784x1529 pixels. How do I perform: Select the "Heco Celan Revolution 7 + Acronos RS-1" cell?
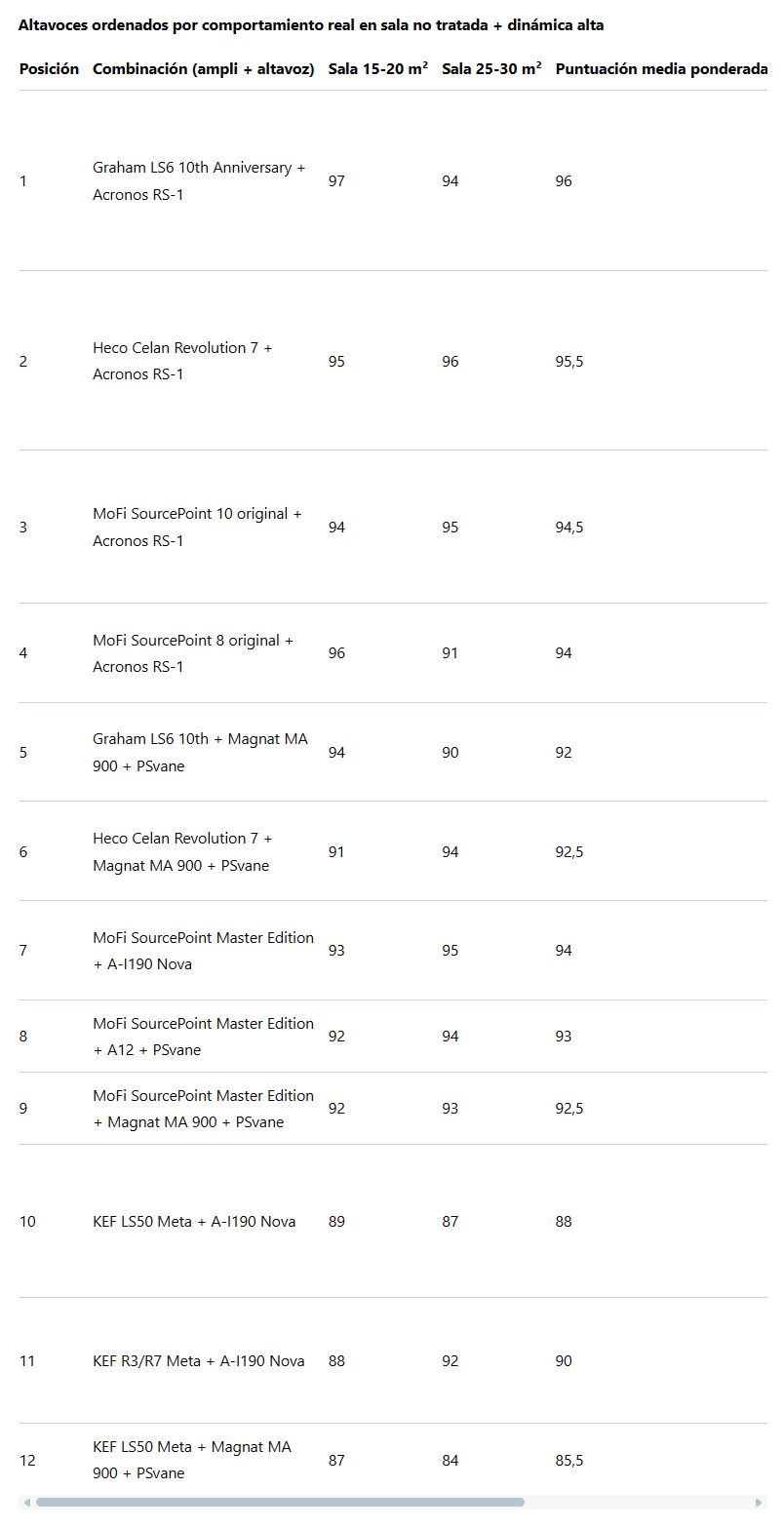tap(182, 361)
